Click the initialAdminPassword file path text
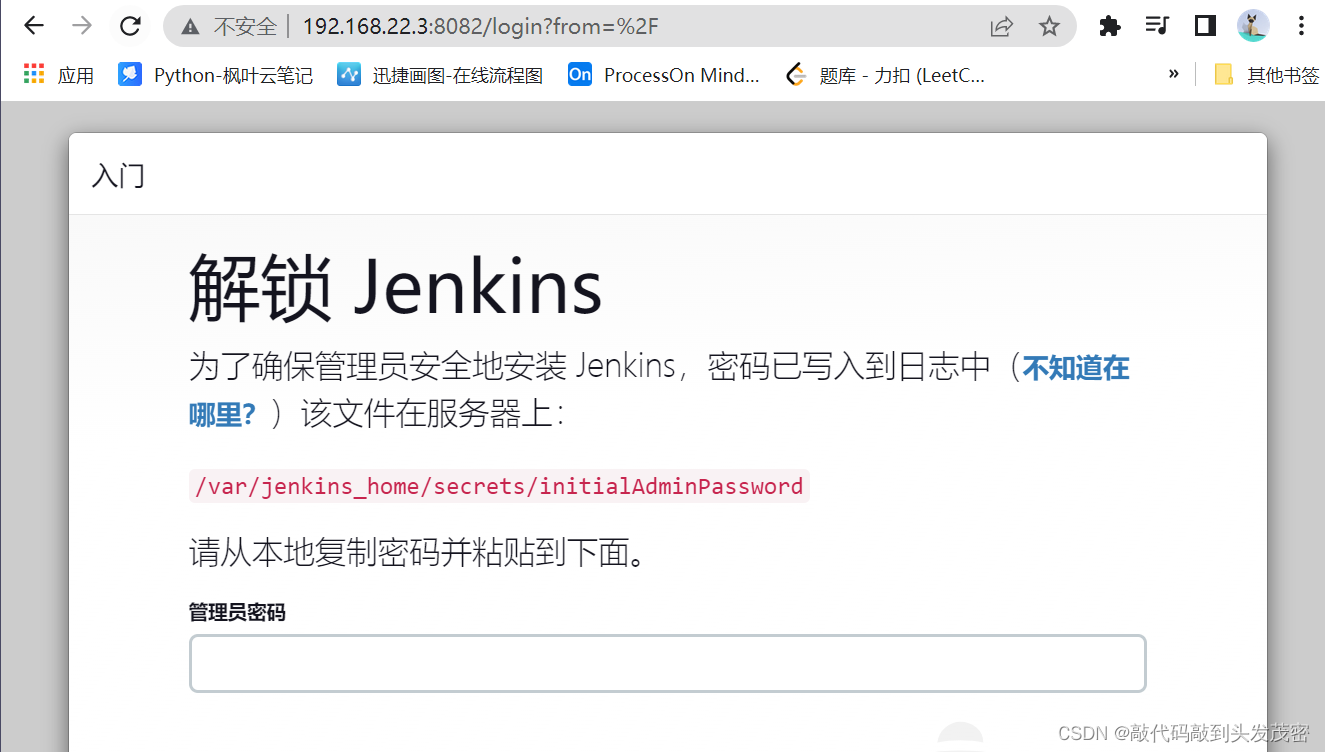This screenshot has width=1325, height=752. [499, 487]
